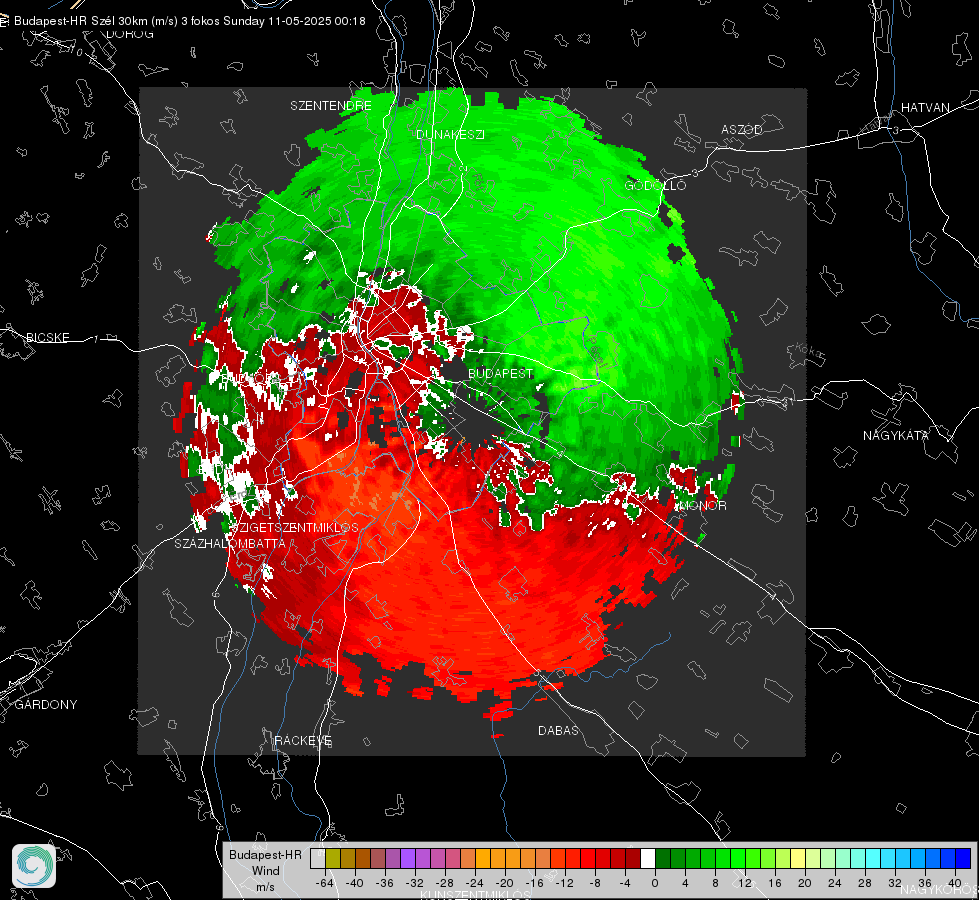The image size is (979, 900).
Task: Click the radar title text with date 11-05-2025
Action: coord(190,21)
